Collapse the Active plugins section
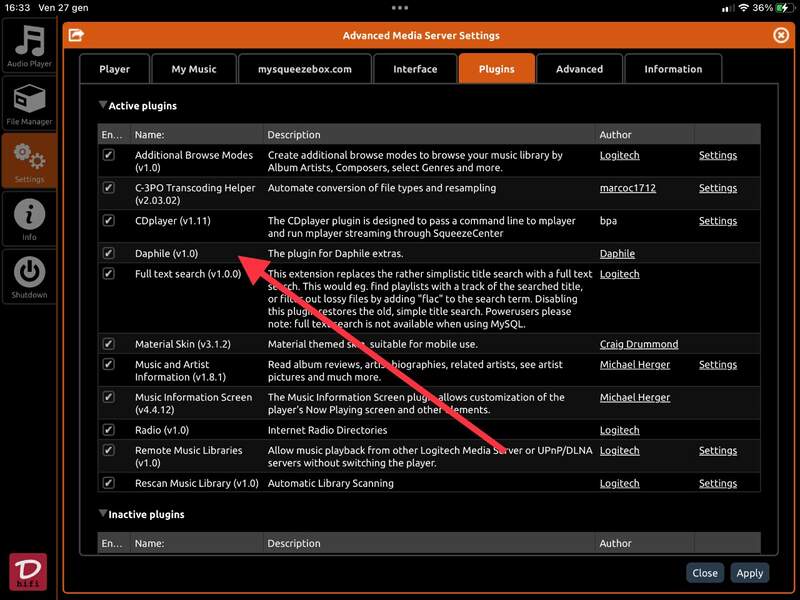Viewport: 800px width, 600px height. [103, 105]
